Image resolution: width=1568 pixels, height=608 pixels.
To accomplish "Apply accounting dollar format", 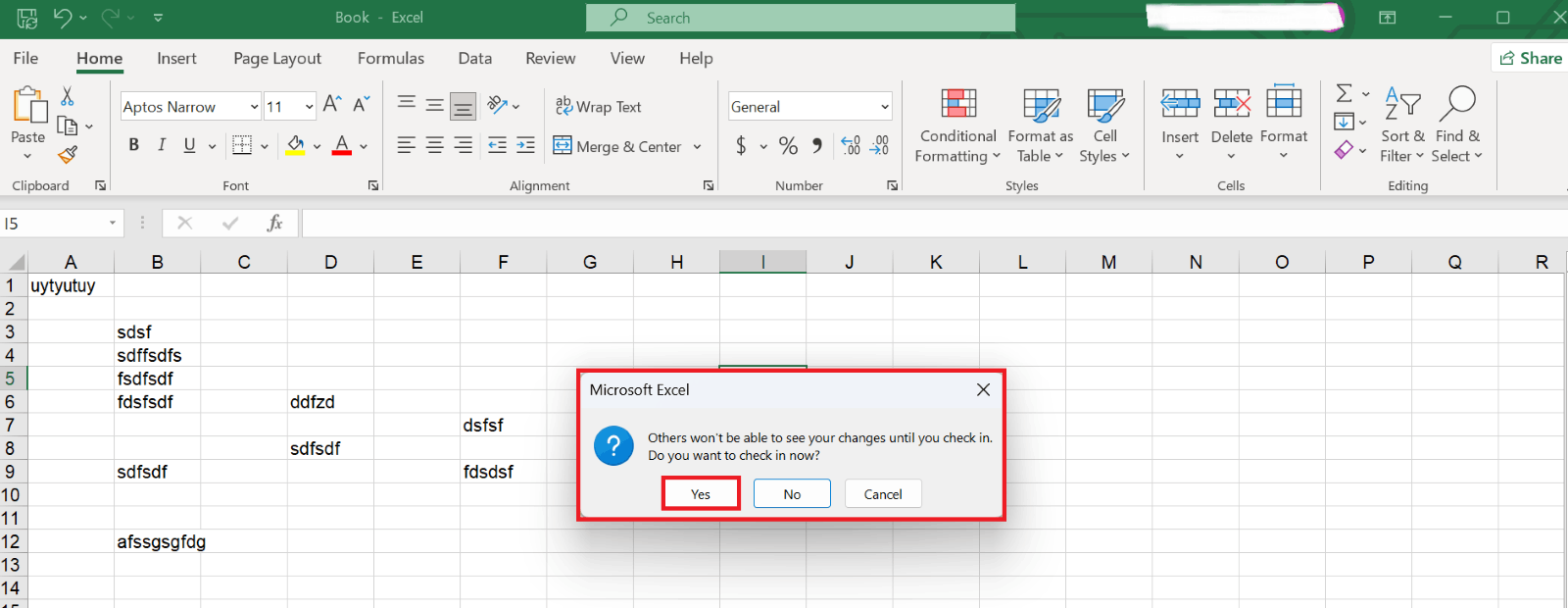I will point(741,146).
